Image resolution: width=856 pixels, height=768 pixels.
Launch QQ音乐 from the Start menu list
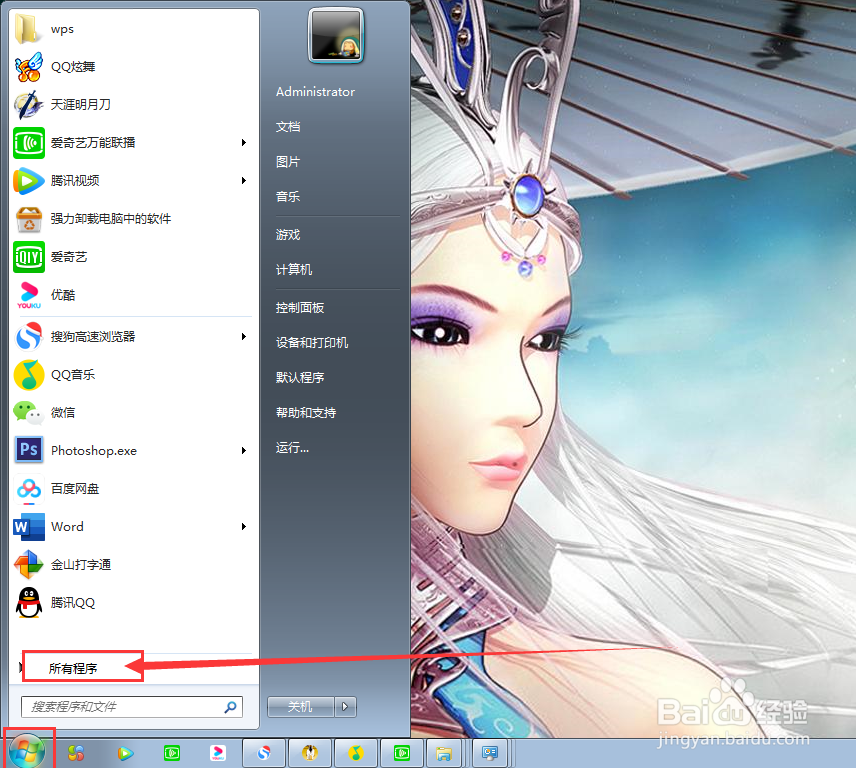[132, 374]
